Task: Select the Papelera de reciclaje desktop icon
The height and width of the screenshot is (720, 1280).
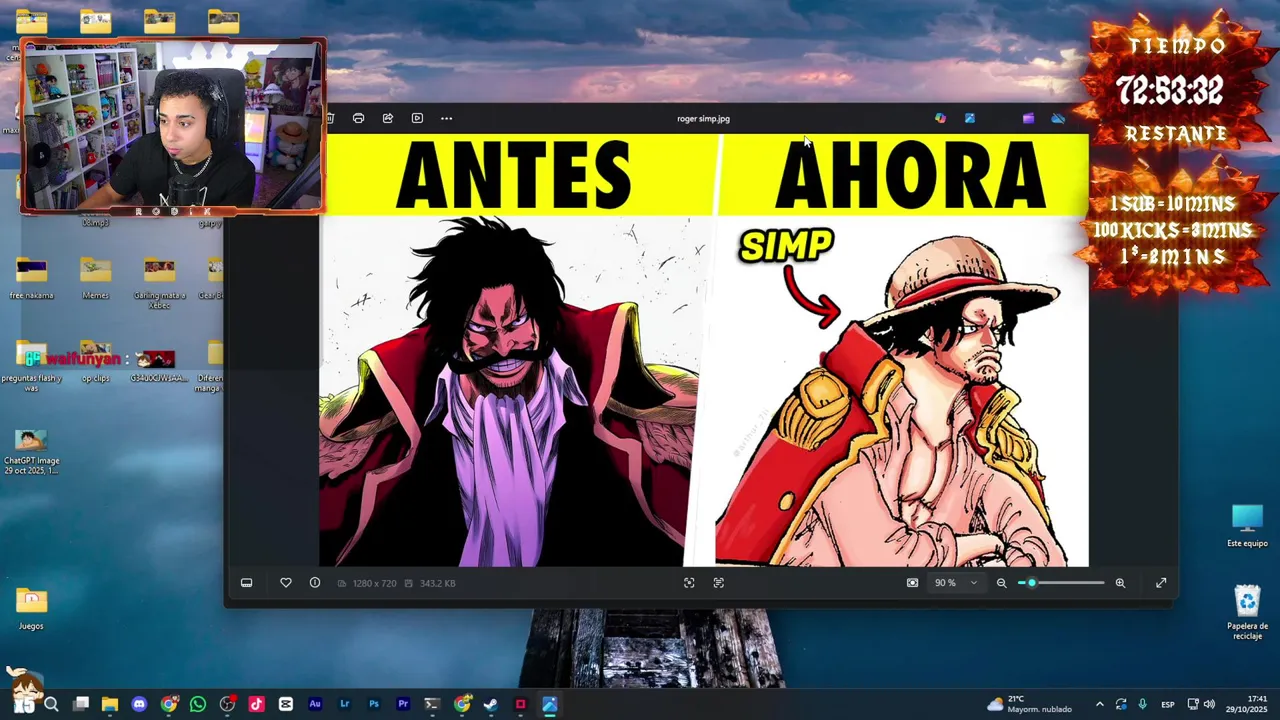Action: (1247, 613)
